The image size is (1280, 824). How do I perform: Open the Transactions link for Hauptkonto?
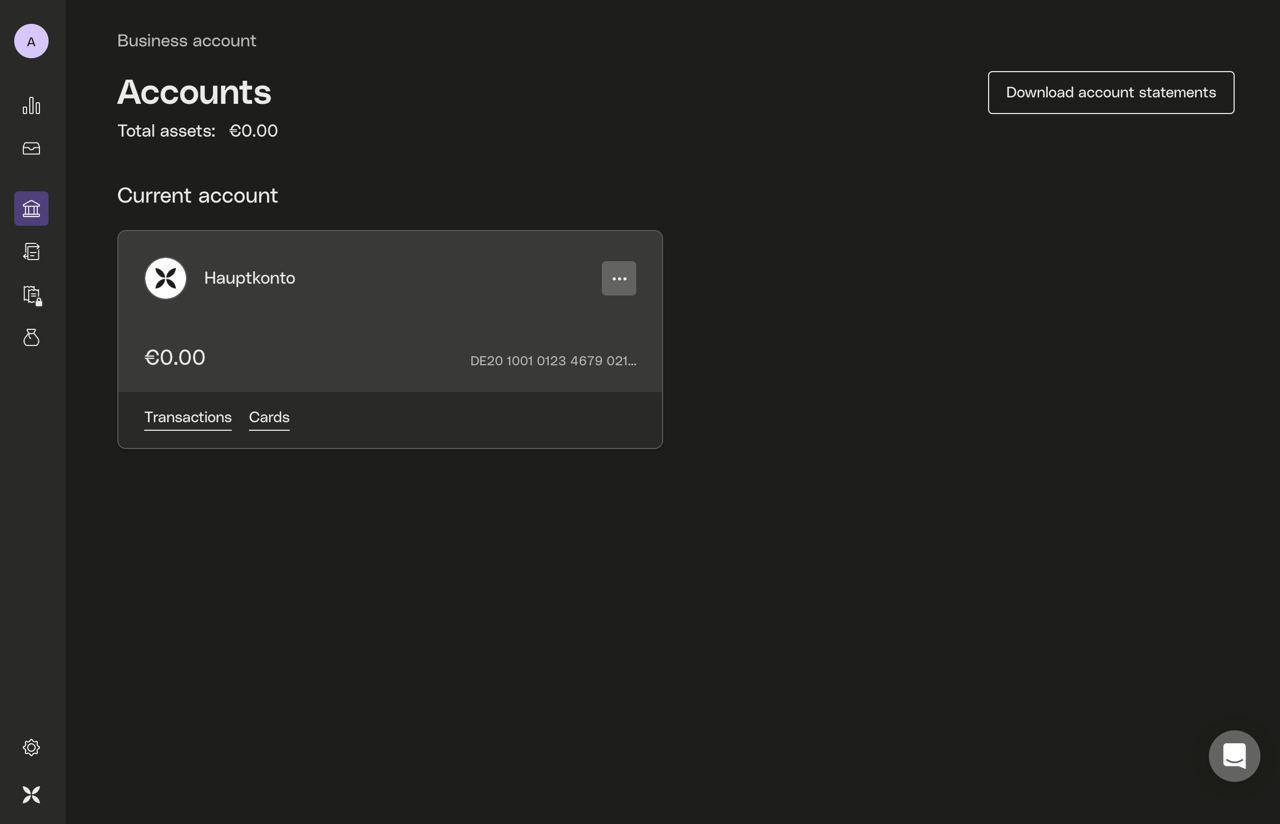point(188,417)
